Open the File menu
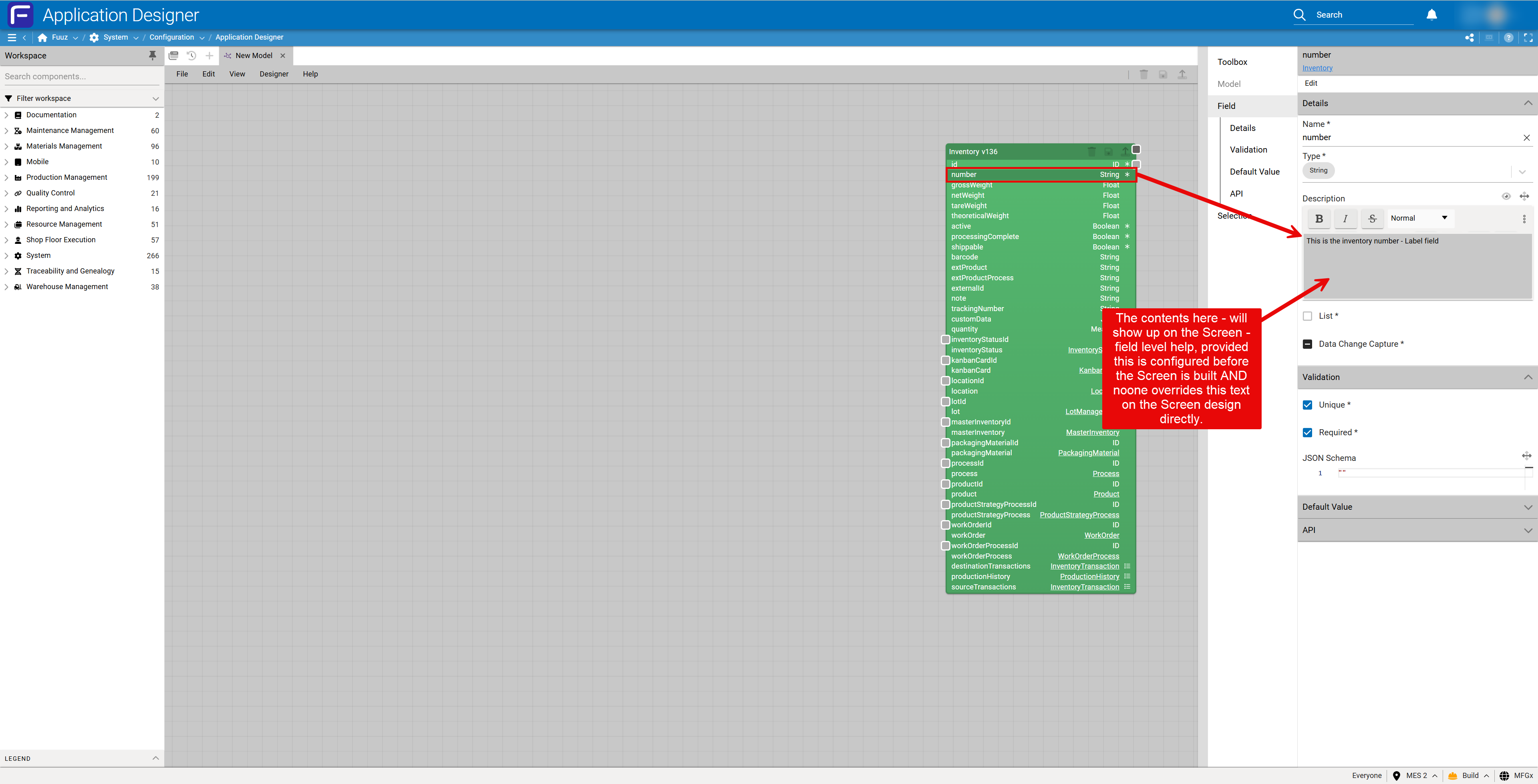The image size is (1538, 784). pyautogui.click(x=182, y=74)
